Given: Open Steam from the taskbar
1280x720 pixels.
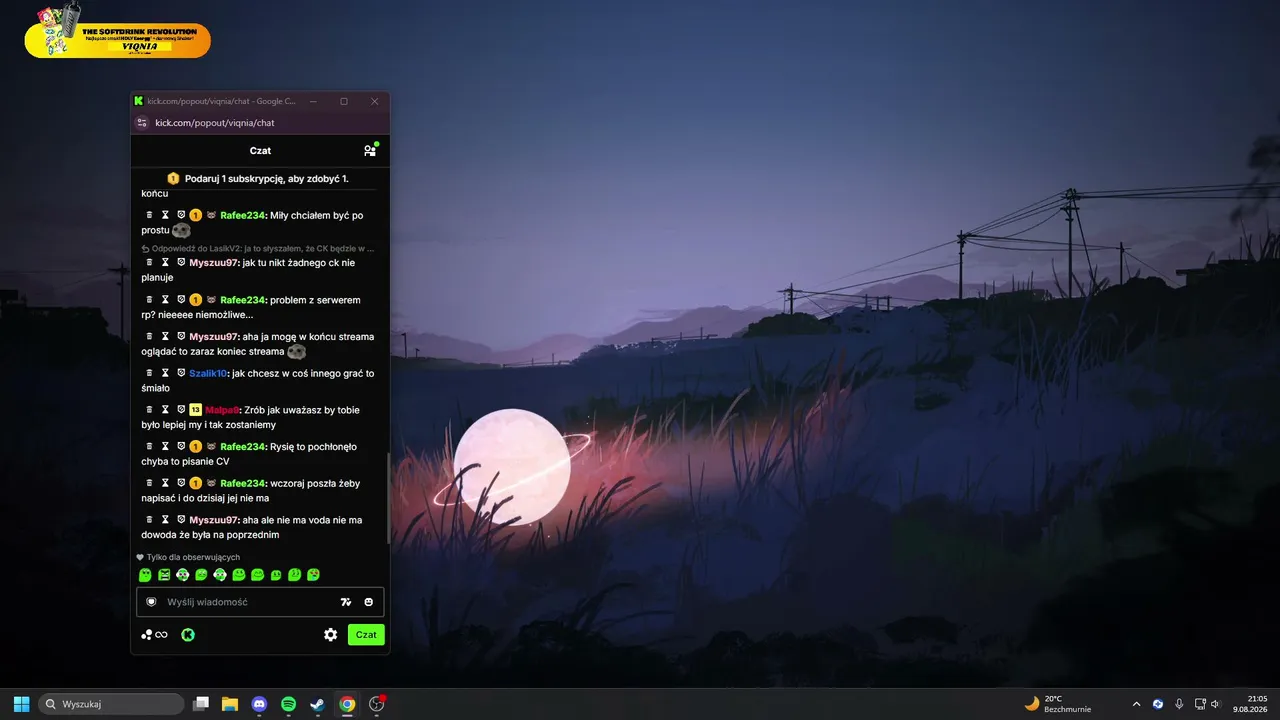Looking at the screenshot, I should coord(317,704).
